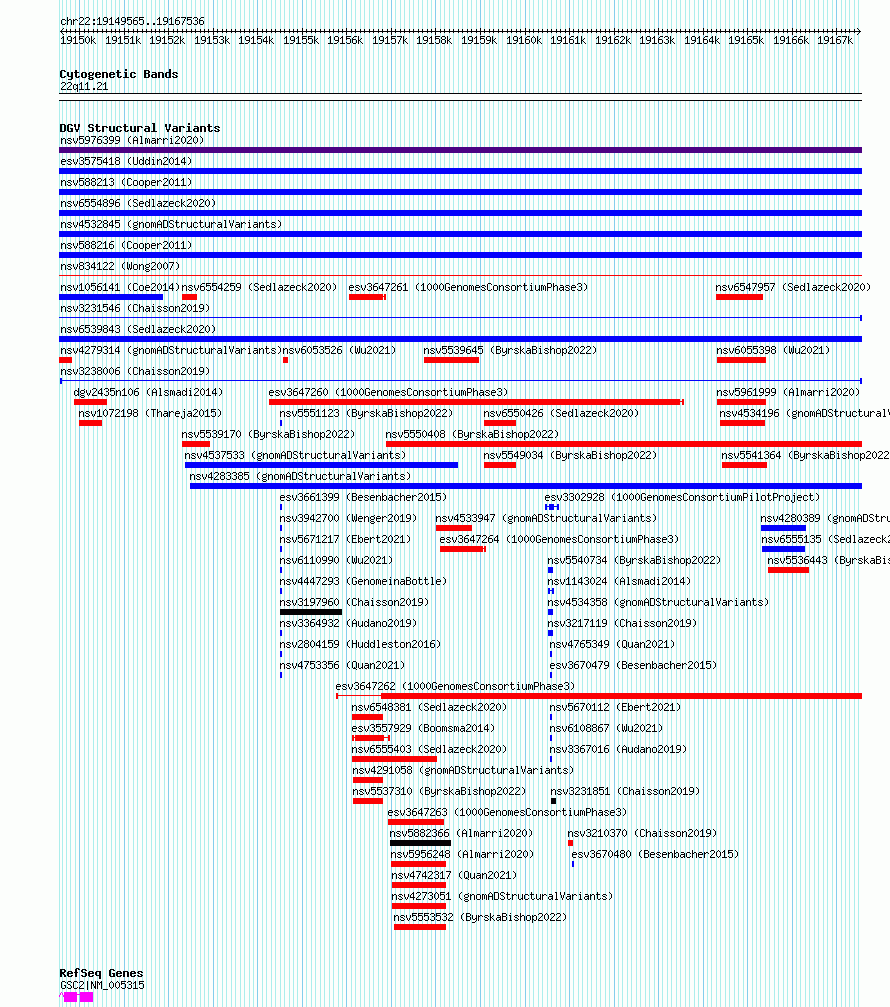The image size is (890, 1007).
Task: Open esv3647264 (1000GenomesConsortiumPhase3) variant
Action: point(559,539)
